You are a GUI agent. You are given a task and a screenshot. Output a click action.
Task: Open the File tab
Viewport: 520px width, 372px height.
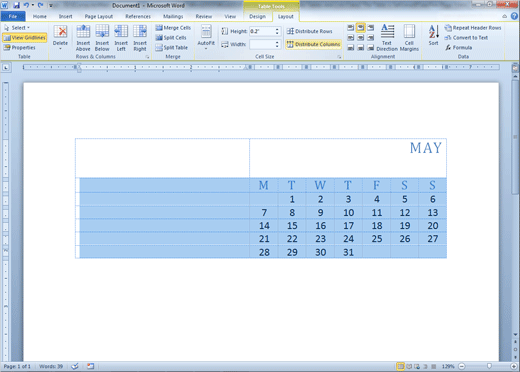(x=13, y=16)
